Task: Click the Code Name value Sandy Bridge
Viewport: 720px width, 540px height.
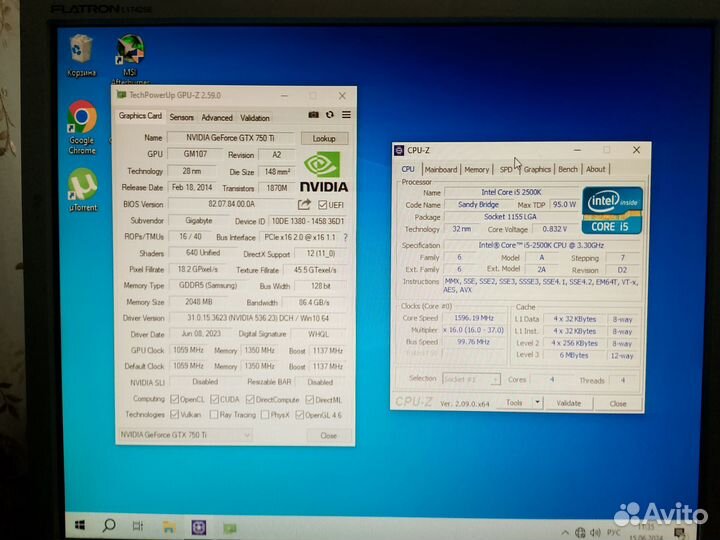Action: tap(478, 204)
